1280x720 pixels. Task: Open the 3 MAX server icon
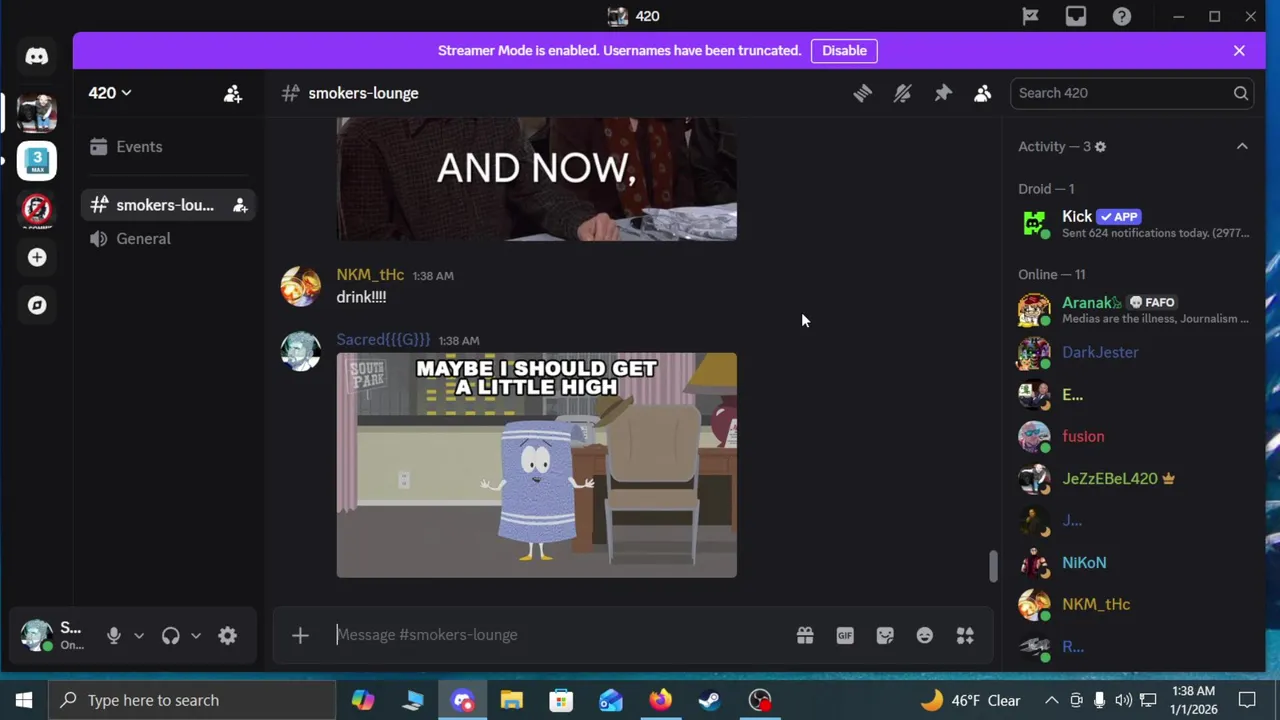(37, 161)
